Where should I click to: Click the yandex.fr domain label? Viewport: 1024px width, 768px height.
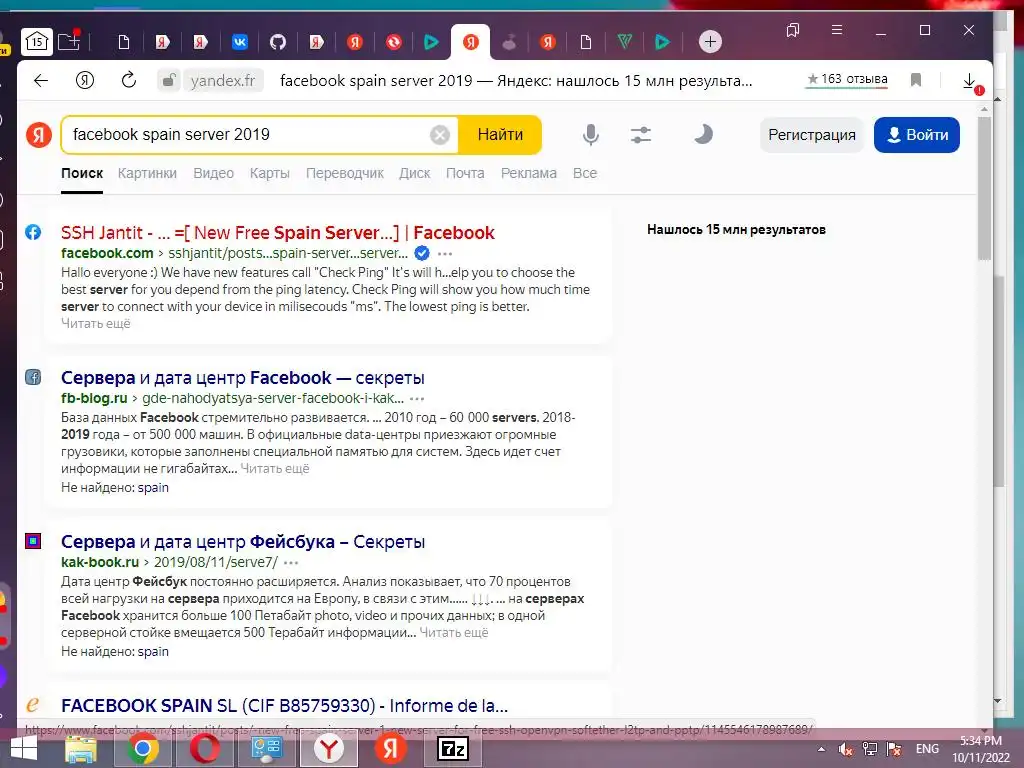[223, 80]
